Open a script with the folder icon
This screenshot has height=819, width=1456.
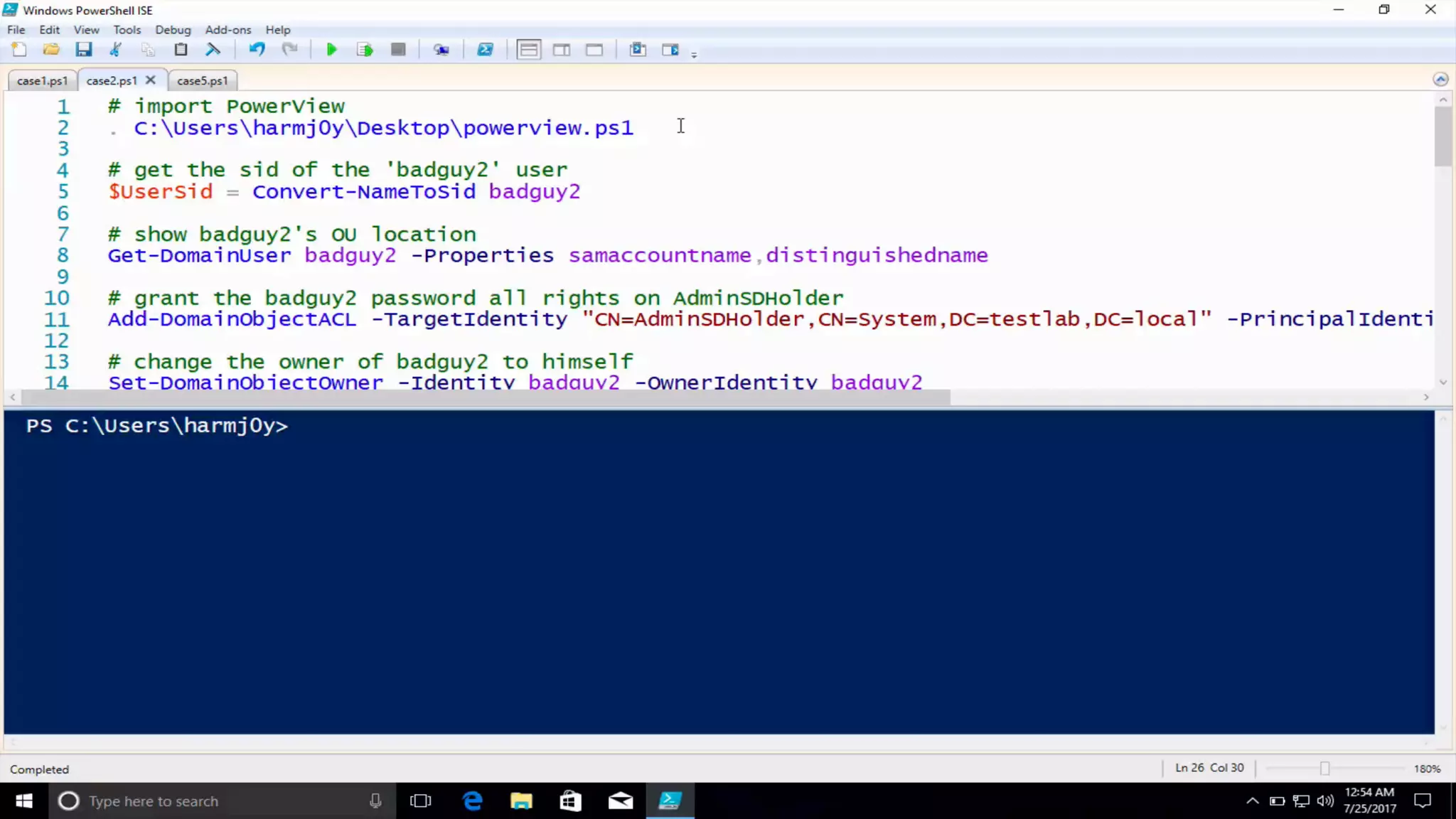pyautogui.click(x=51, y=50)
